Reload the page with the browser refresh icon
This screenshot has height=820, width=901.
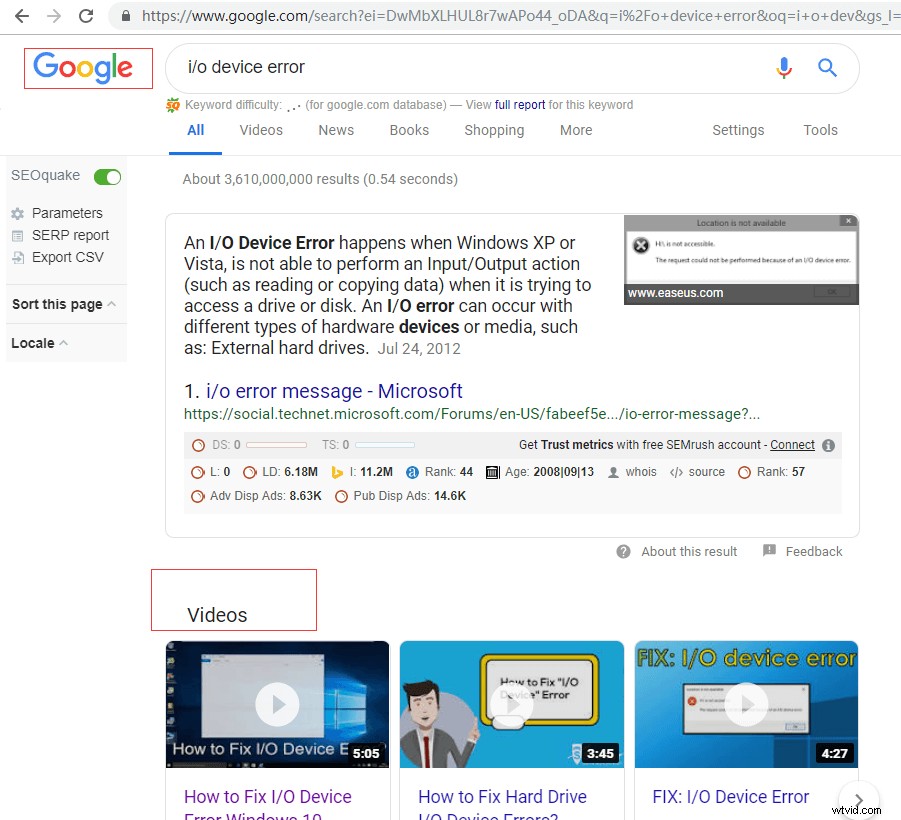(x=86, y=16)
